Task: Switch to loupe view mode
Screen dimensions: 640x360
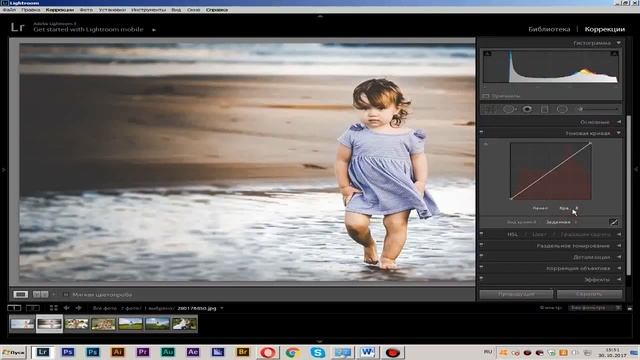Action: click(20, 294)
